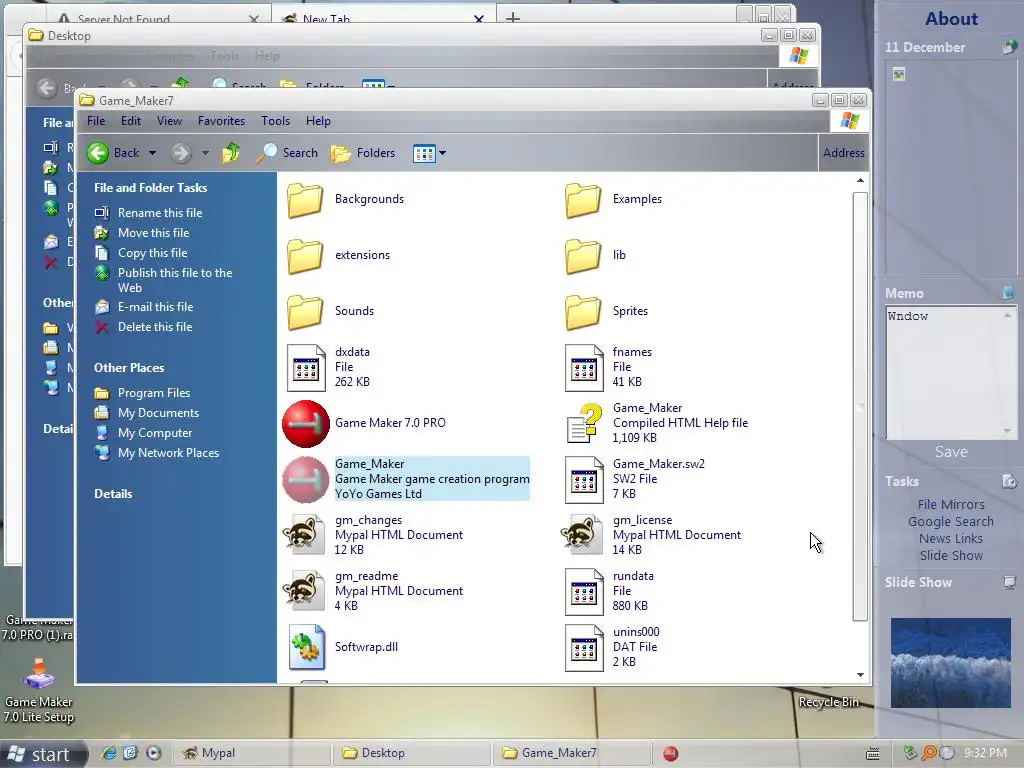This screenshot has width=1024, height=768.
Task: Open the Edit menu in Game_Maker7
Action: pos(131,121)
